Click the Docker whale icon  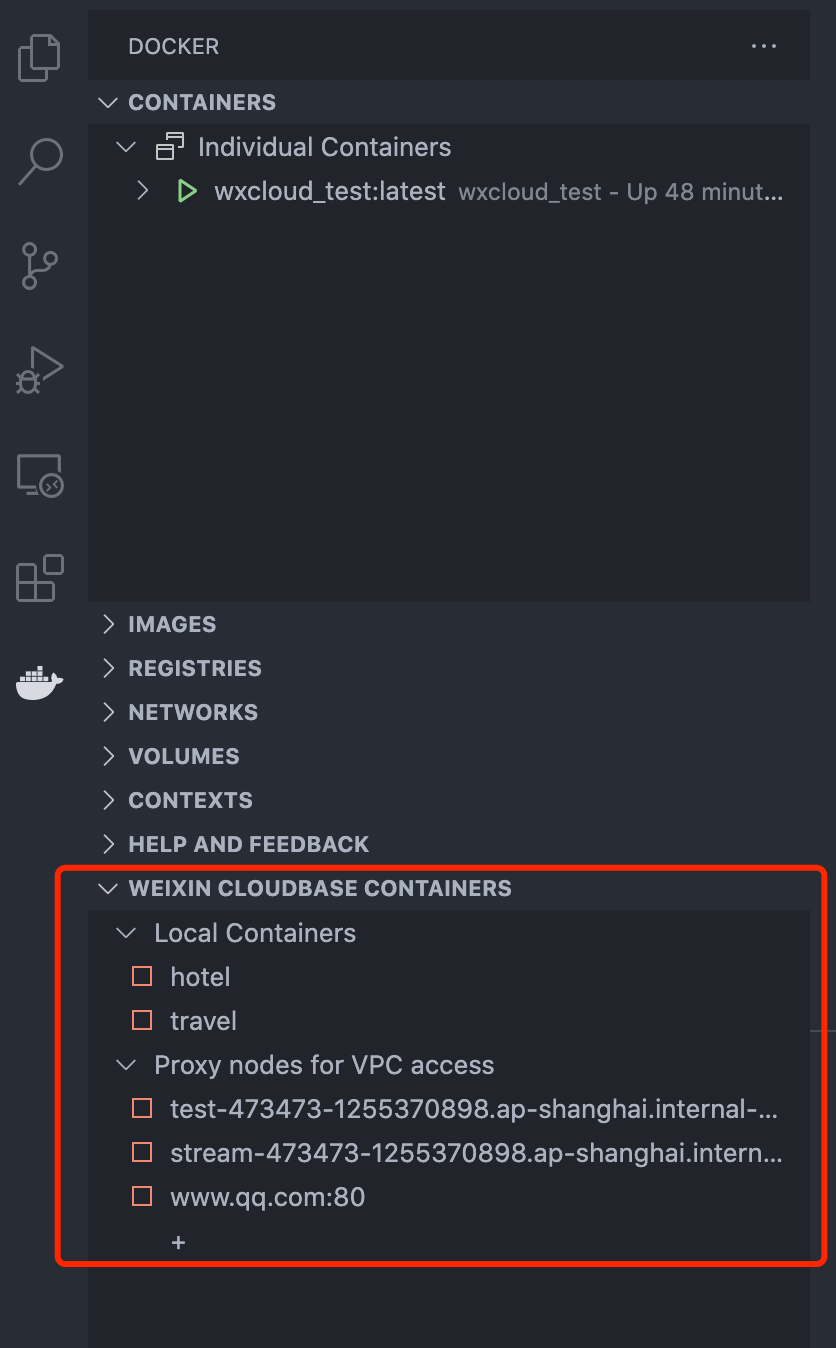point(40,683)
